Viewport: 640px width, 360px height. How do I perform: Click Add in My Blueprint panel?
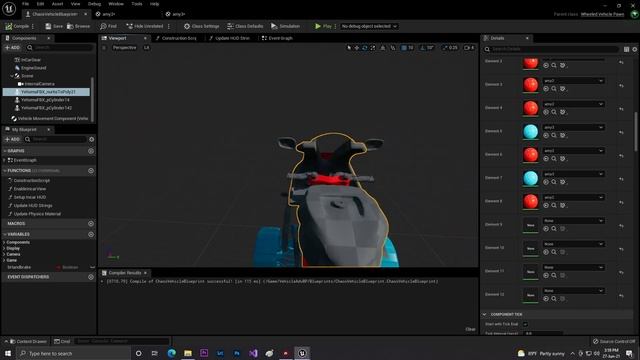pyautogui.click(x=12, y=139)
